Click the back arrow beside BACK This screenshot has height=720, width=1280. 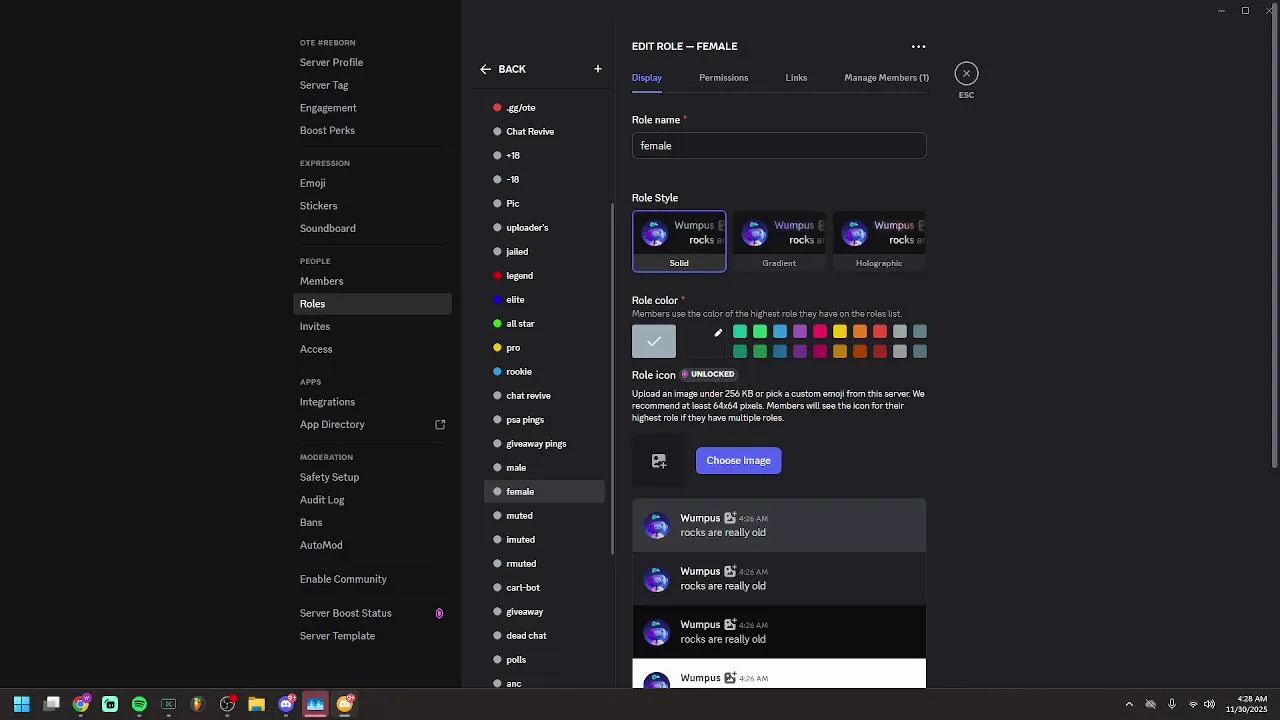click(485, 69)
